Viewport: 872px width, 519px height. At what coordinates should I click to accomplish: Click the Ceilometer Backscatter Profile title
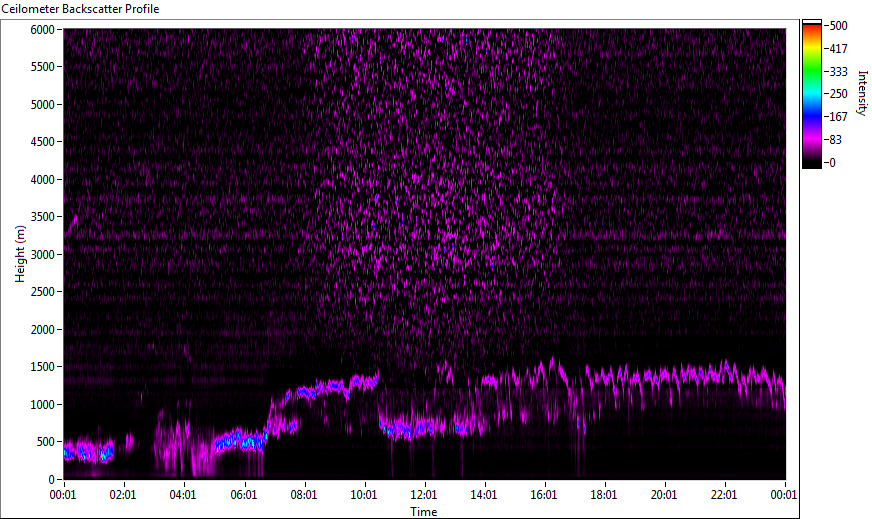[x=80, y=9]
